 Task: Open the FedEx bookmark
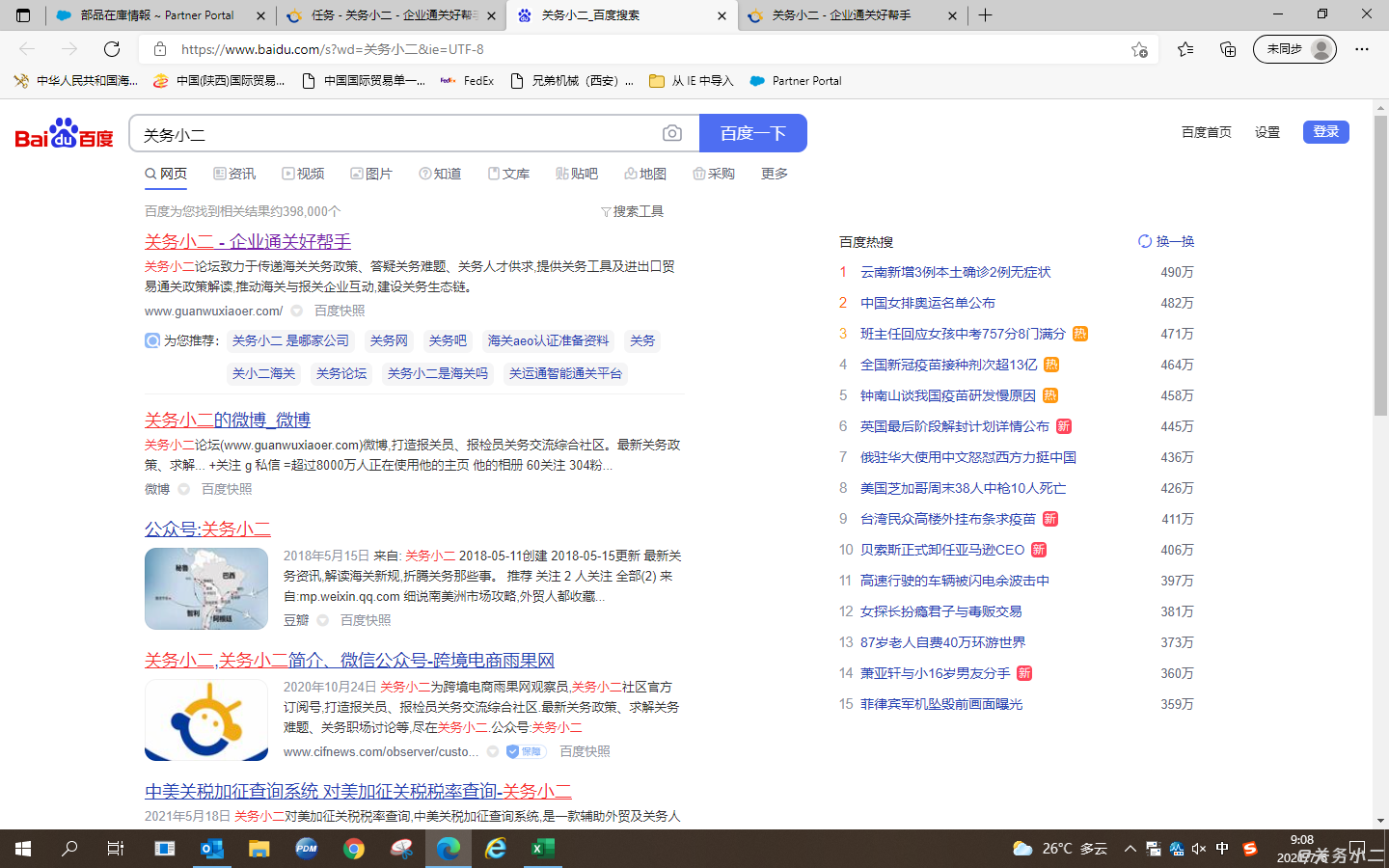pos(467,81)
